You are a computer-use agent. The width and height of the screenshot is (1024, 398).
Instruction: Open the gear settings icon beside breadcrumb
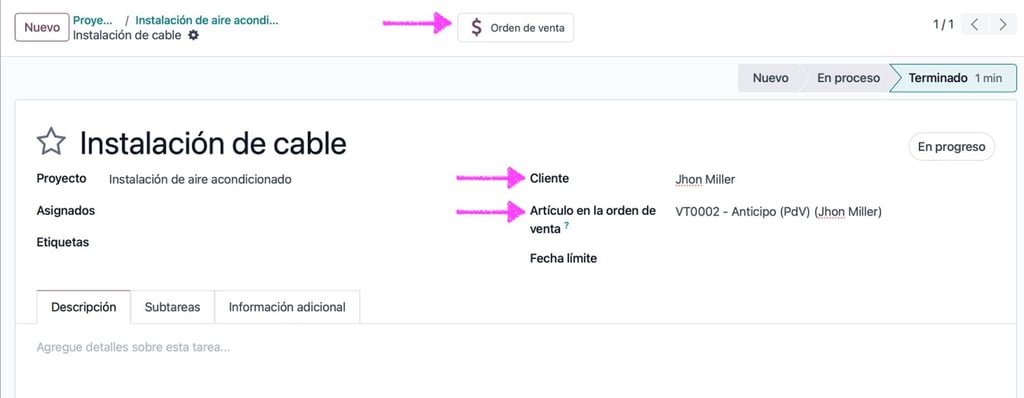tap(193, 35)
